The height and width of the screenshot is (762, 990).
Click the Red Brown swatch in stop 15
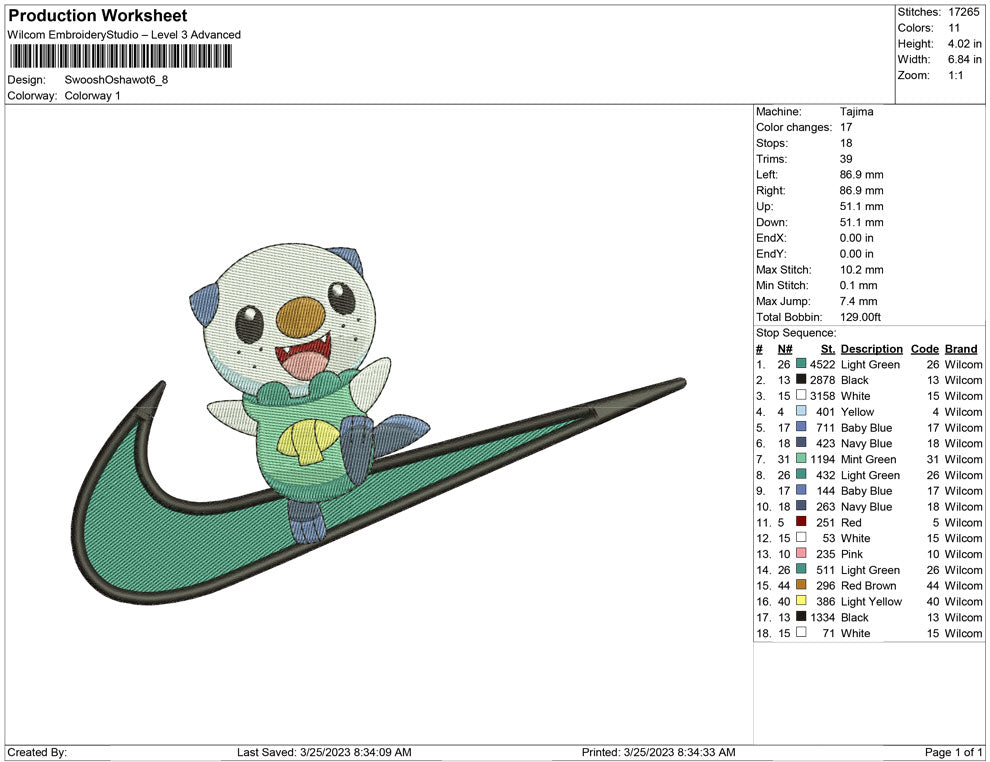click(x=801, y=585)
